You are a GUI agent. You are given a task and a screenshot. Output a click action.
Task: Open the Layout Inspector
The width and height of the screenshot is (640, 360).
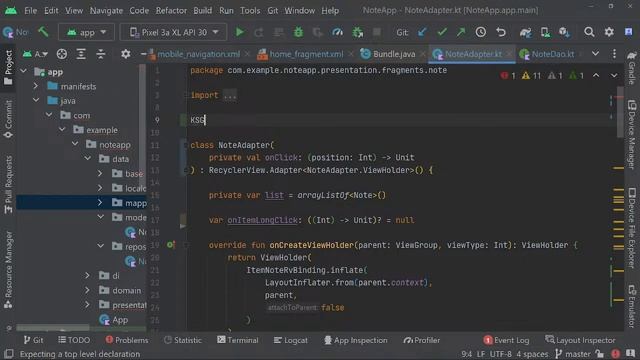click(580, 340)
